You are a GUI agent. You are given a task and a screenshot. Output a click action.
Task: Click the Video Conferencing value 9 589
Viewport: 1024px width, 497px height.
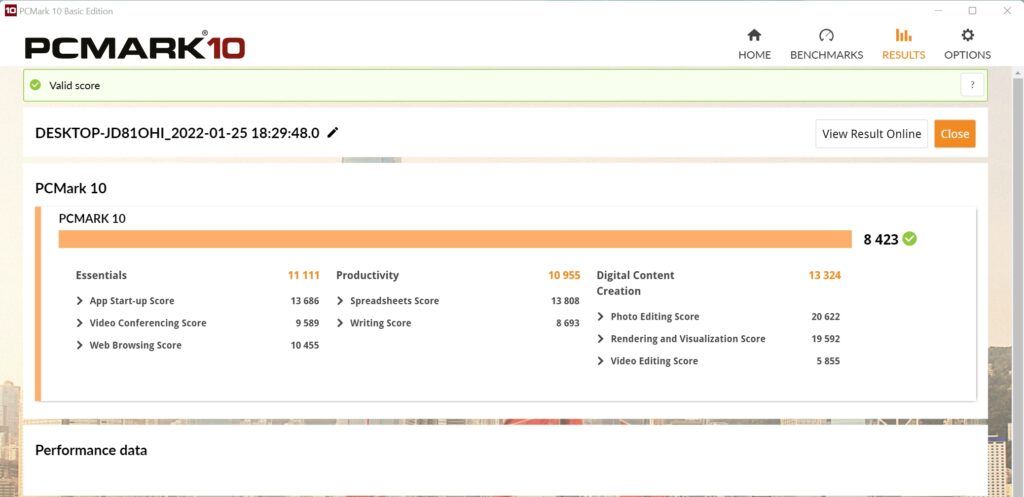[x=307, y=323]
